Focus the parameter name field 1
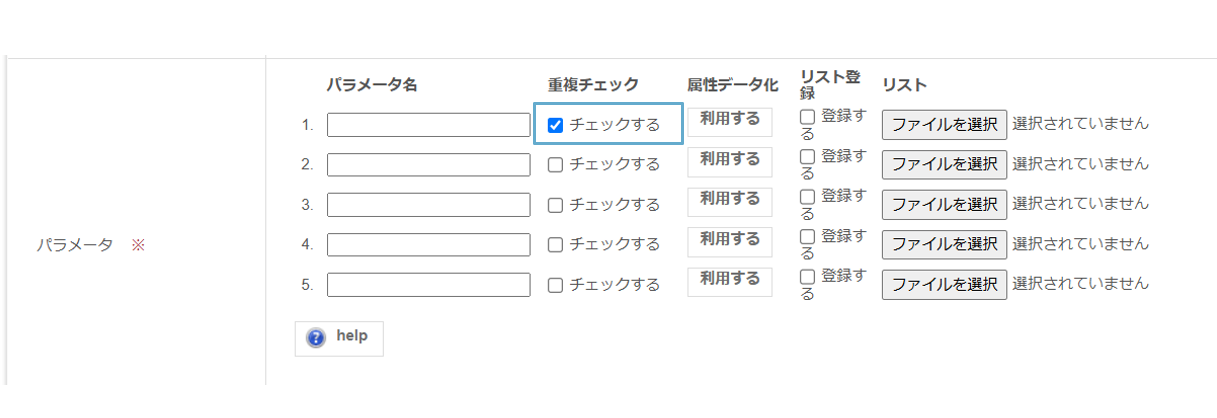 click(428, 125)
